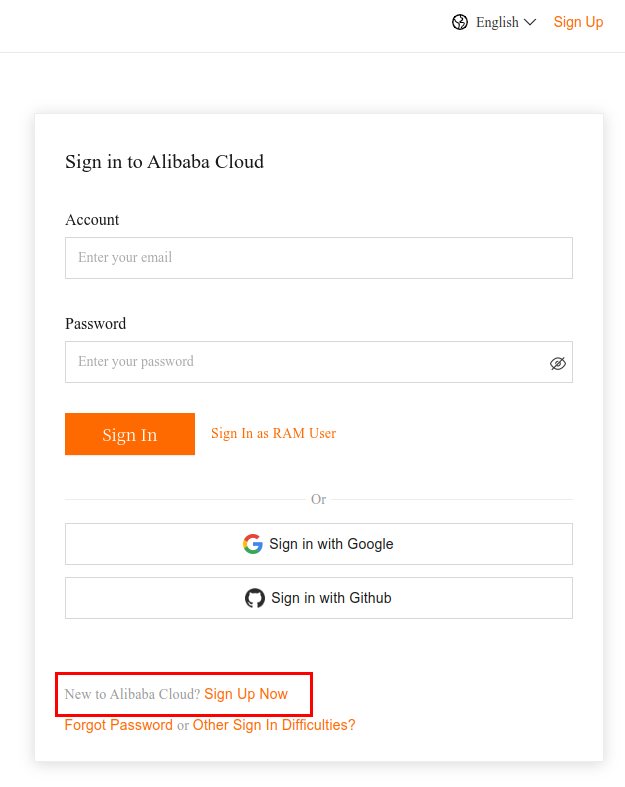Click the globe language icon
This screenshot has width=625, height=787.
tap(459, 22)
